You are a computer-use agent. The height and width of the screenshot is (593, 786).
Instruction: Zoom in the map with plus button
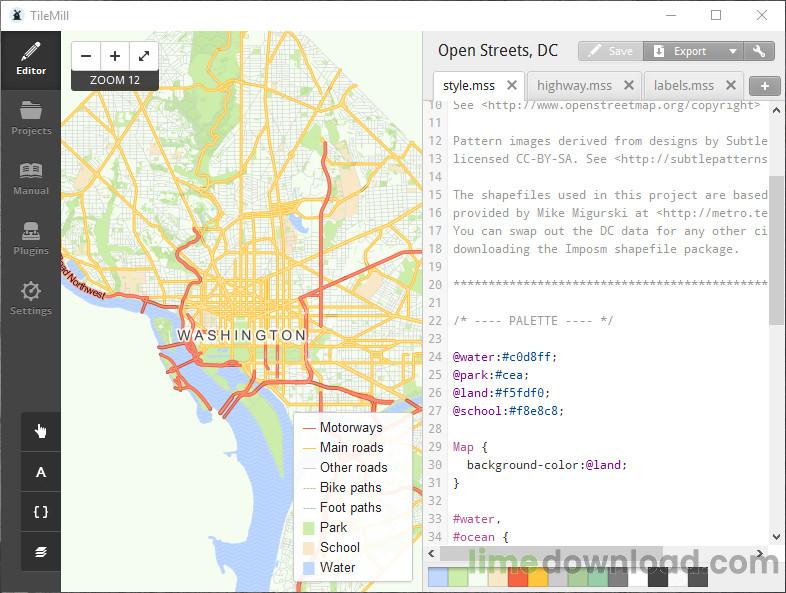click(x=115, y=56)
